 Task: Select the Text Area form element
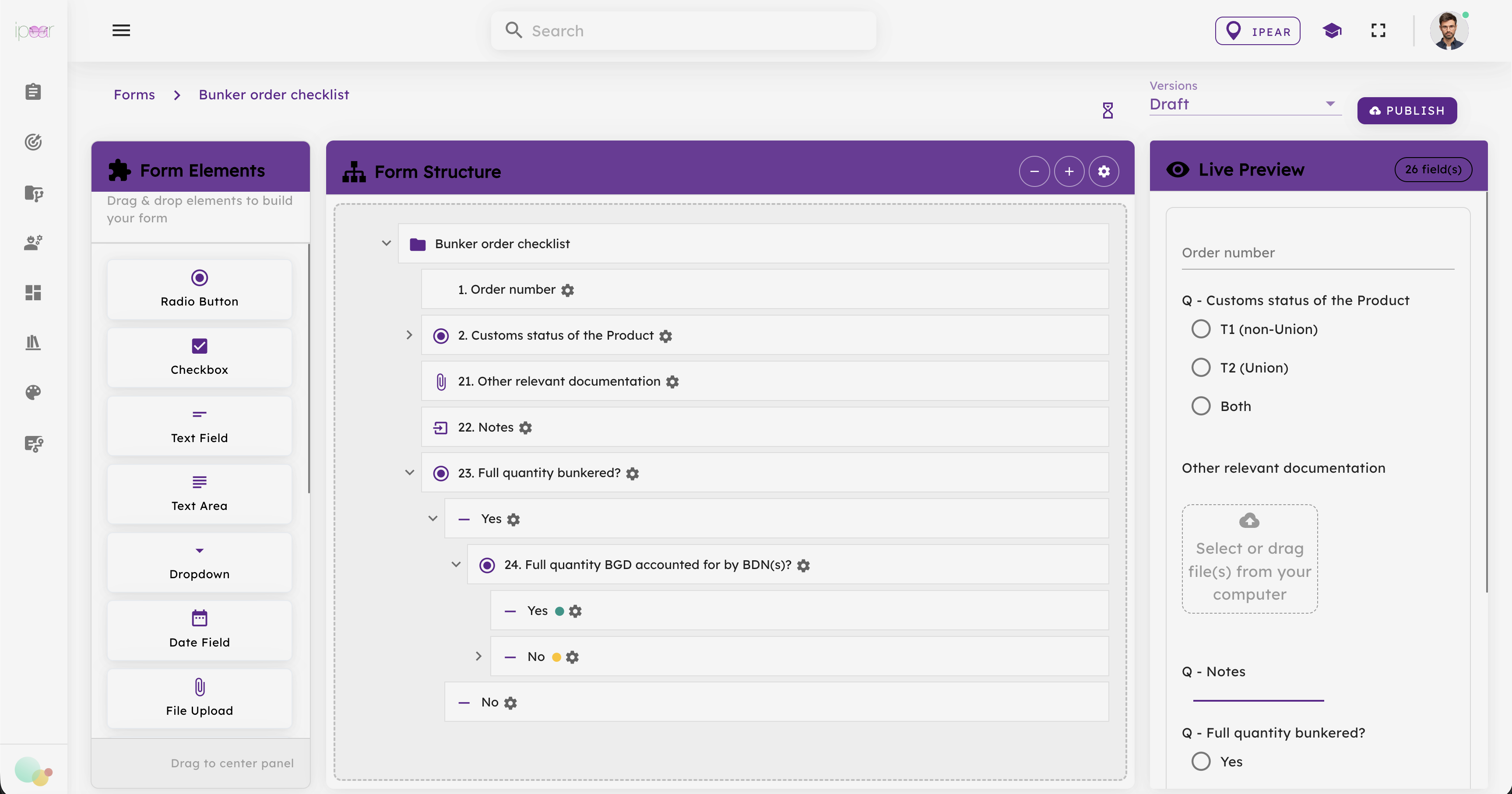[x=200, y=494]
